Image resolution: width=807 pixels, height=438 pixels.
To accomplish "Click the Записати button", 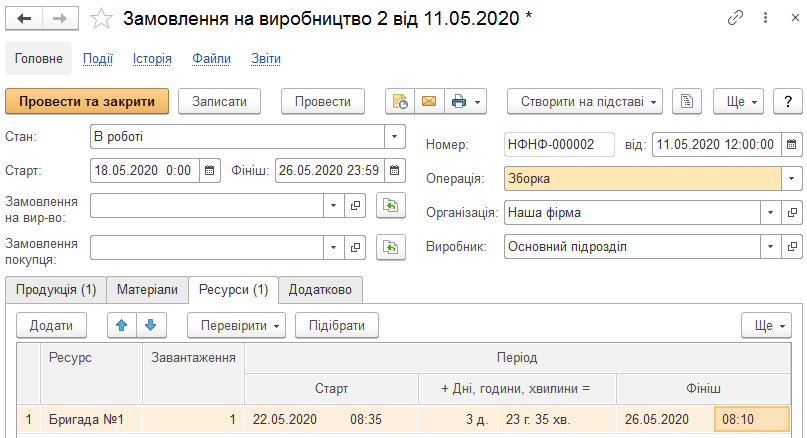I will click(x=219, y=101).
